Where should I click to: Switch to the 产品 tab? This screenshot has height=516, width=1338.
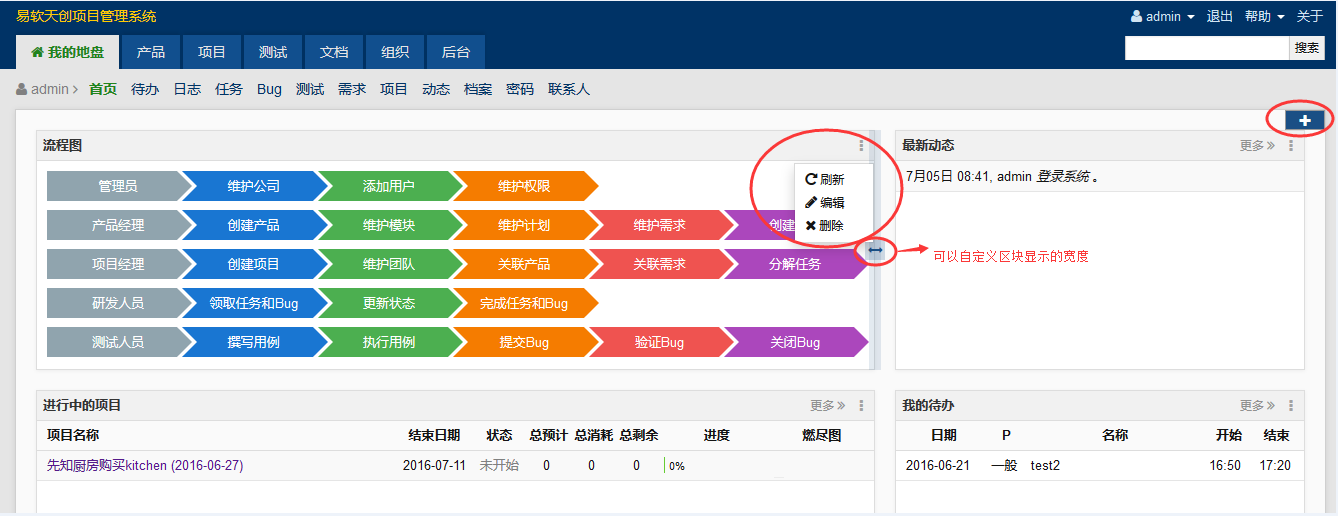click(151, 53)
